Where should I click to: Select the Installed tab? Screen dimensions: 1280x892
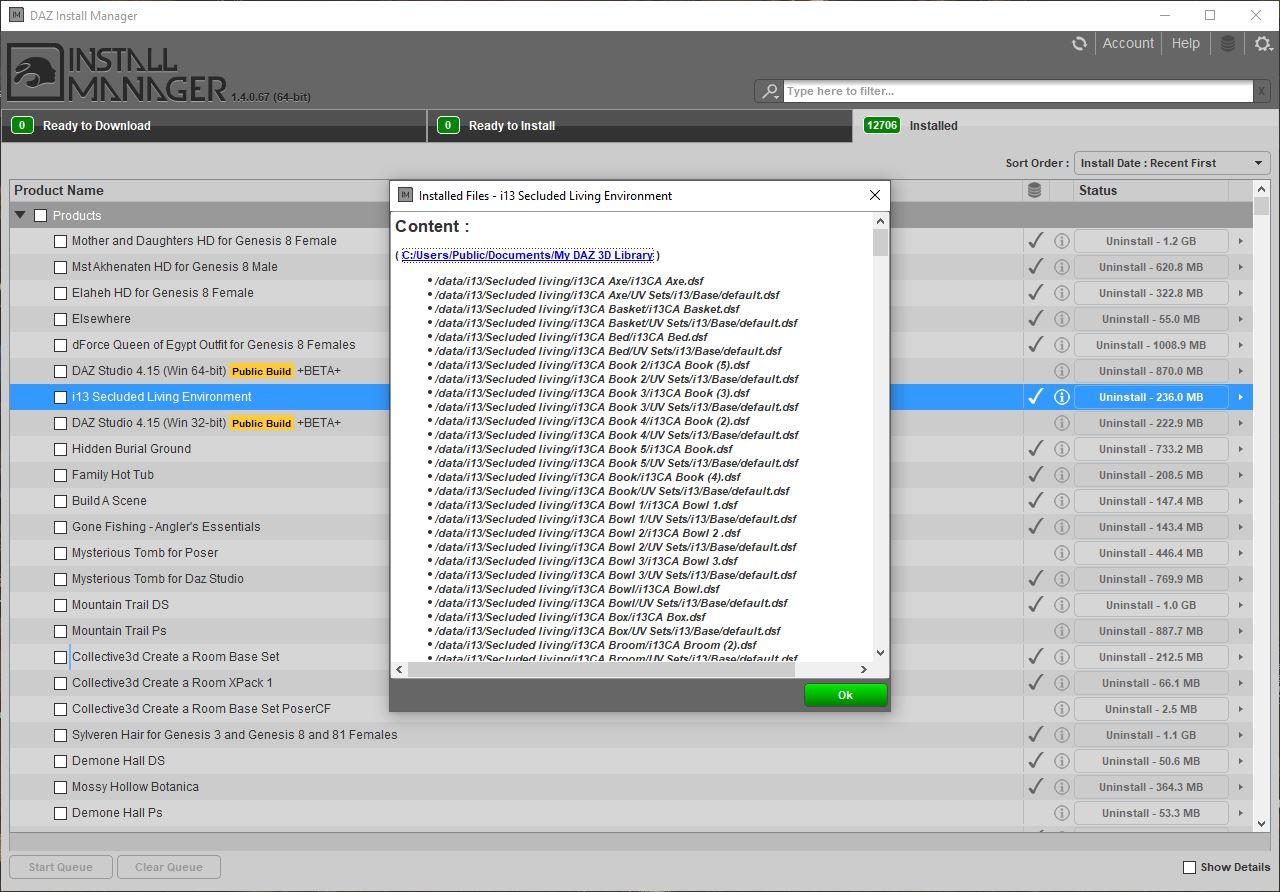(x=1065, y=126)
